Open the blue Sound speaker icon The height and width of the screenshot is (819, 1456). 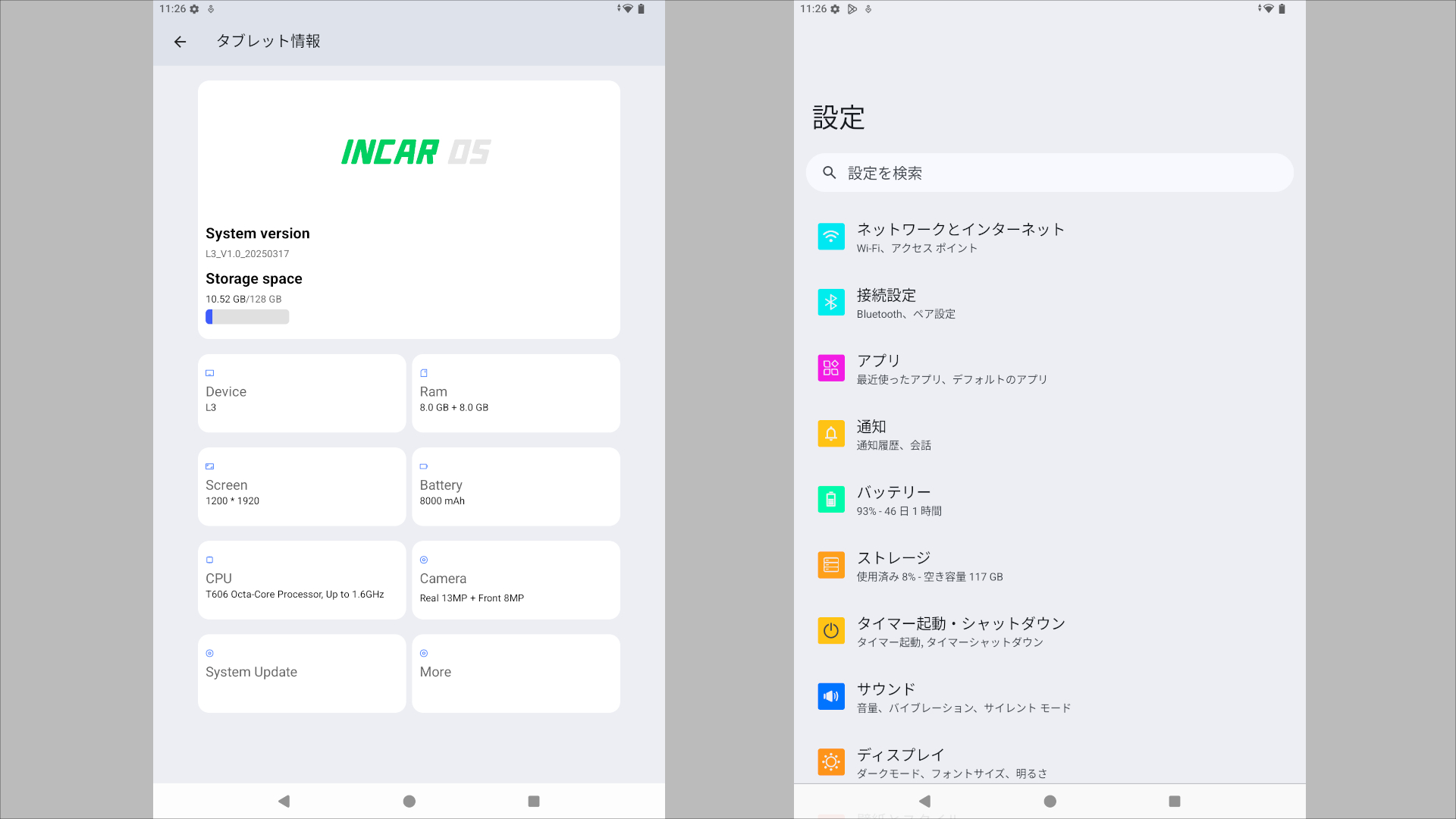coord(830,696)
